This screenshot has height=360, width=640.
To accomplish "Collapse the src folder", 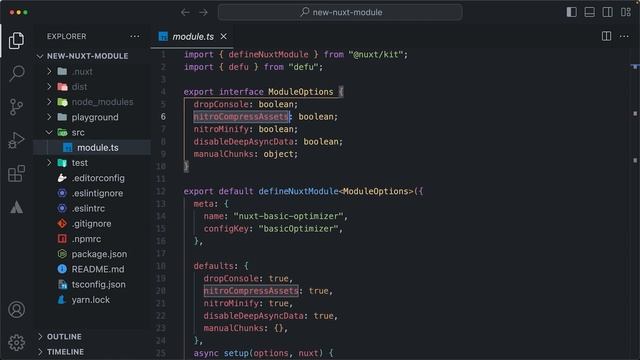I will point(49,132).
